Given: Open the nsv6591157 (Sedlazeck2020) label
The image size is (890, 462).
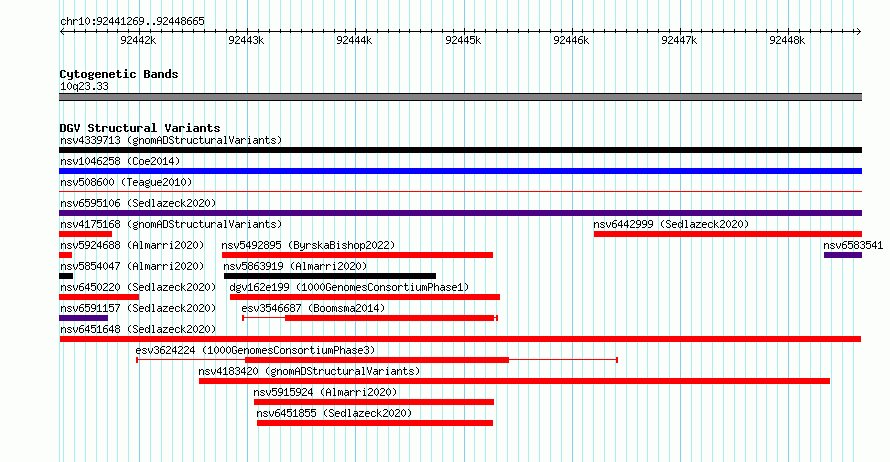Looking at the screenshot, I should click(138, 308).
